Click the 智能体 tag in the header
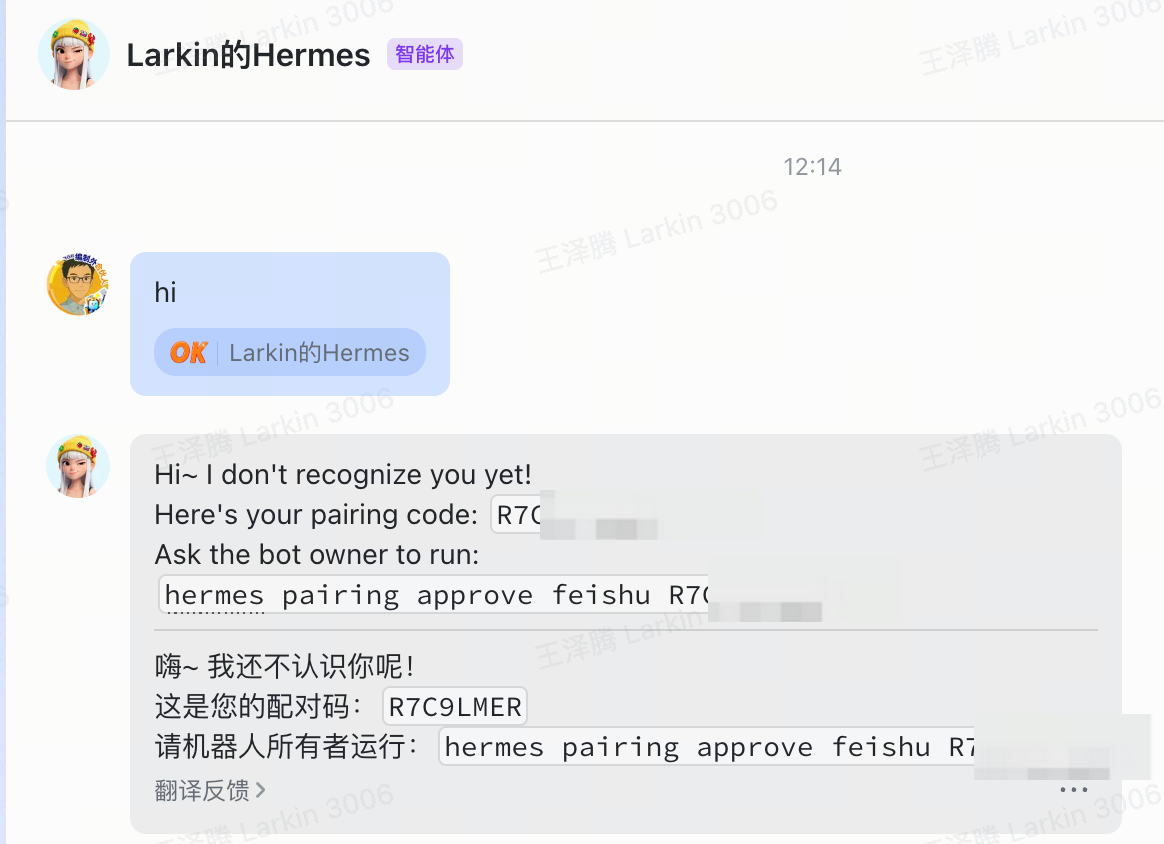This screenshot has width=1164, height=844. [424, 54]
